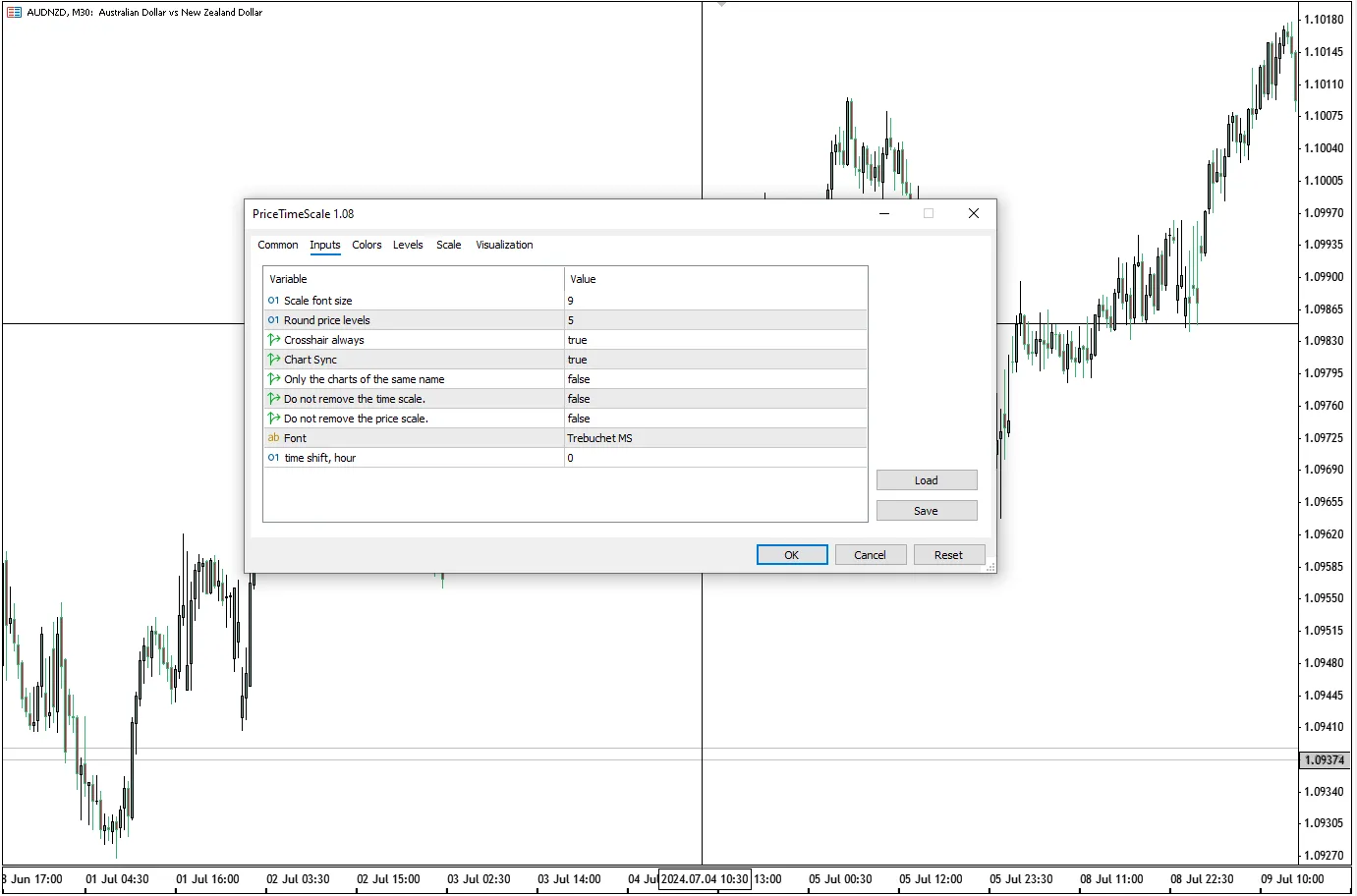Click time label 09 Jul 10:00
This screenshot has height=896, width=1357.
(x=1293, y=879)
